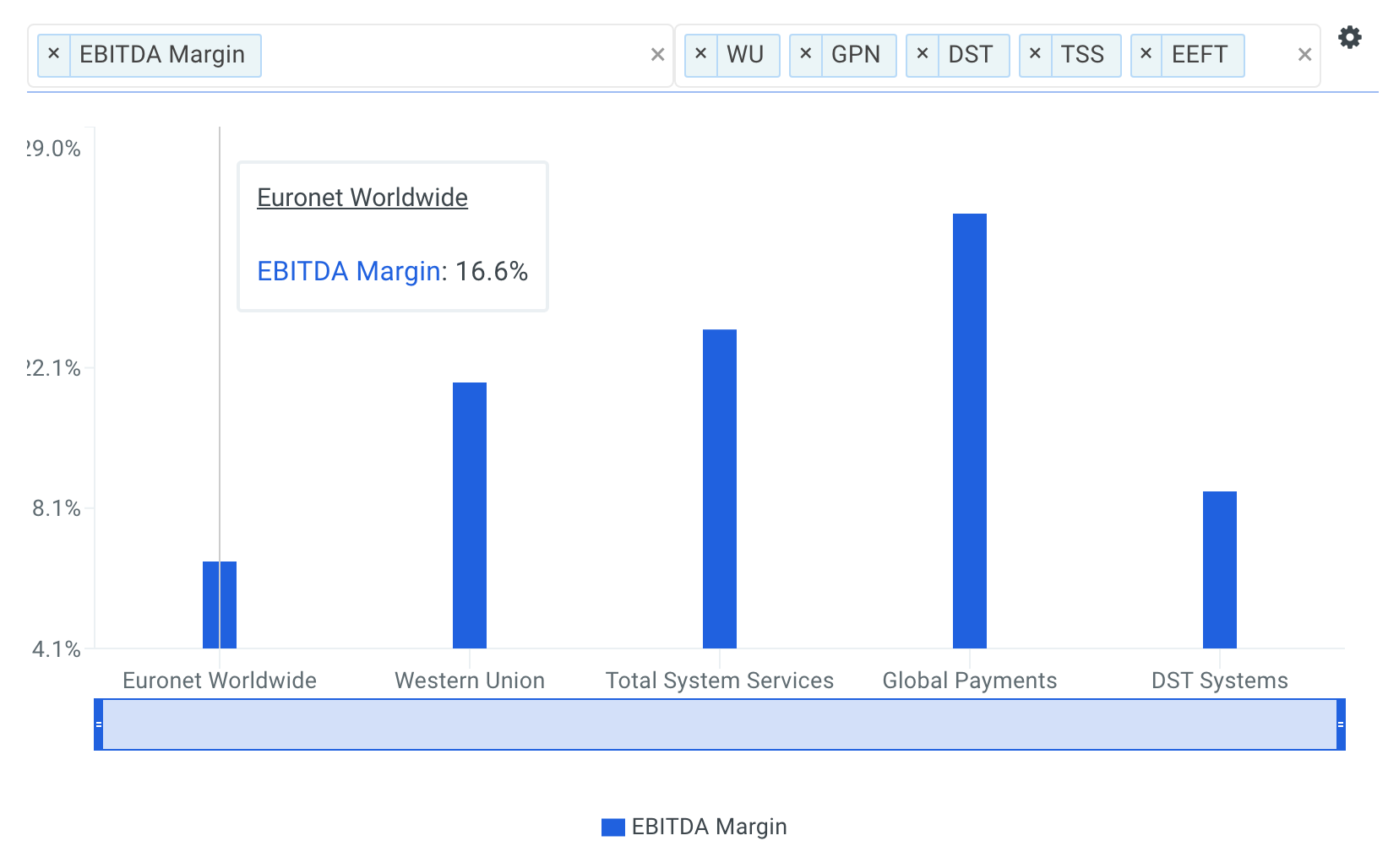Click the 8.1% y-axis value
The width and height of the screenshot is (1399, 868).
pos(56,508)
